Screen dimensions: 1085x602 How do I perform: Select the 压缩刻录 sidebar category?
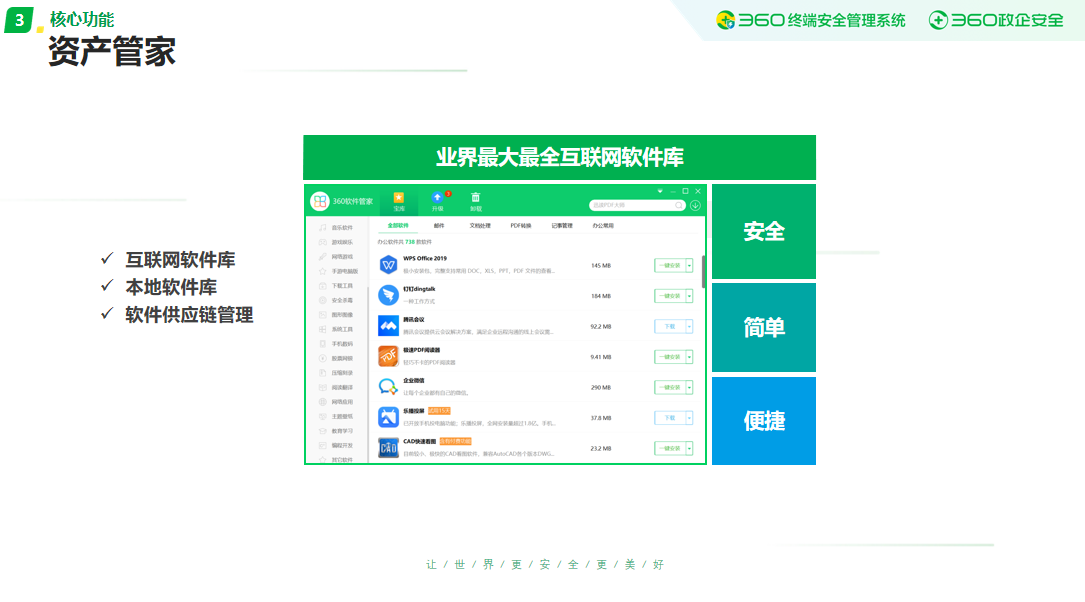pos(337,373)
